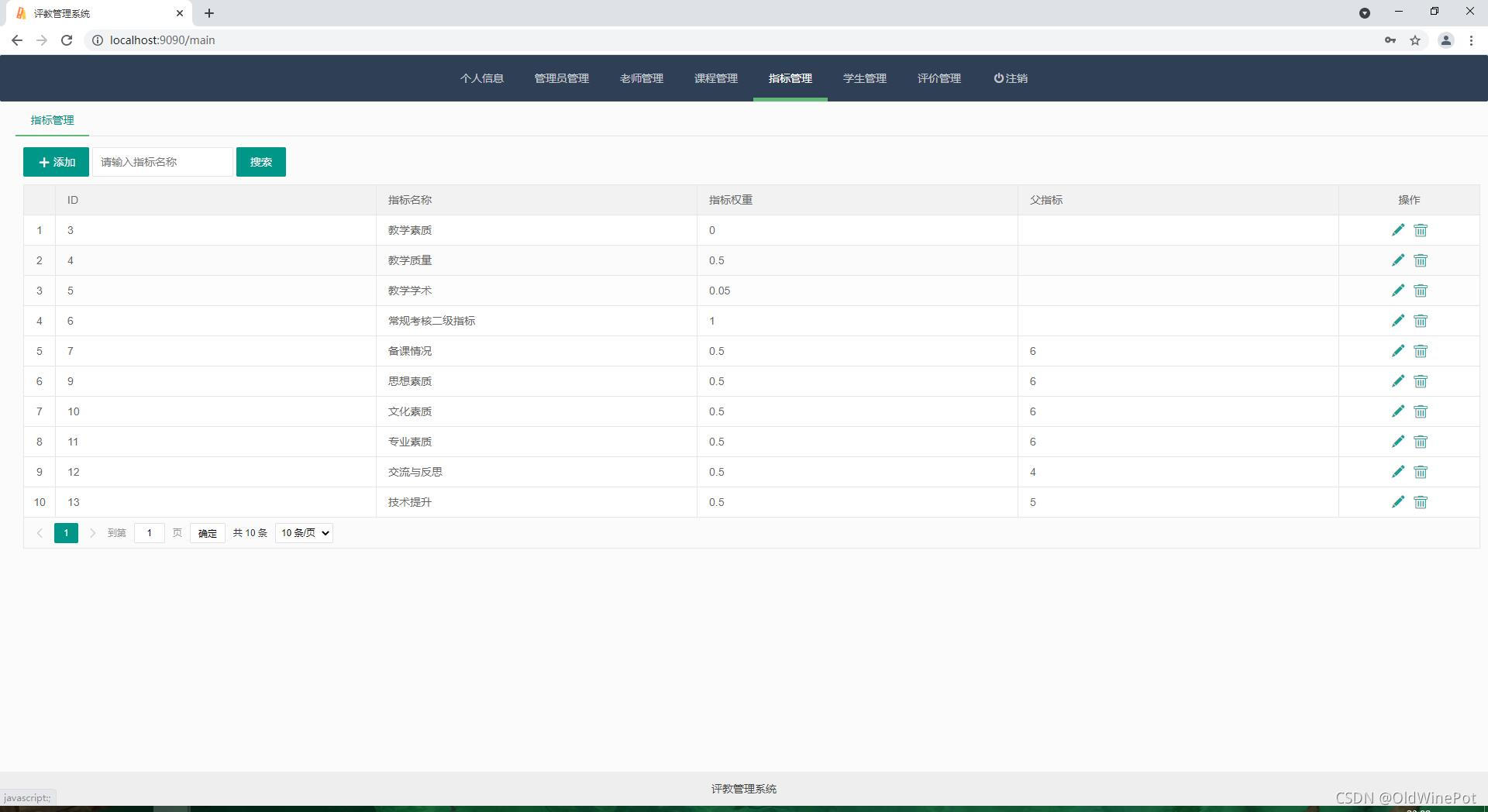Edit the 教学质量 row with pencil icon

[1398, 260]
